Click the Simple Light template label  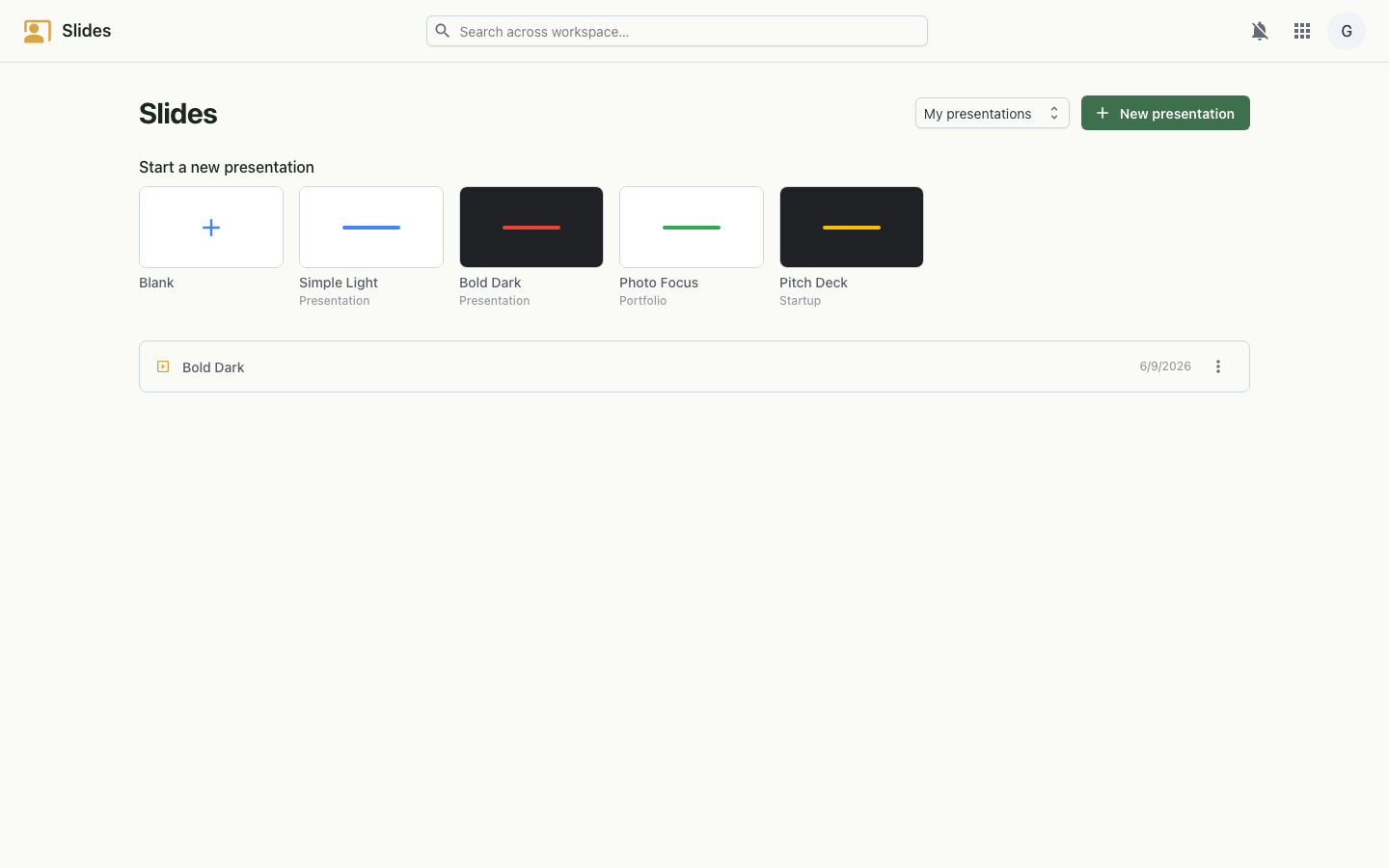[339, 283]
